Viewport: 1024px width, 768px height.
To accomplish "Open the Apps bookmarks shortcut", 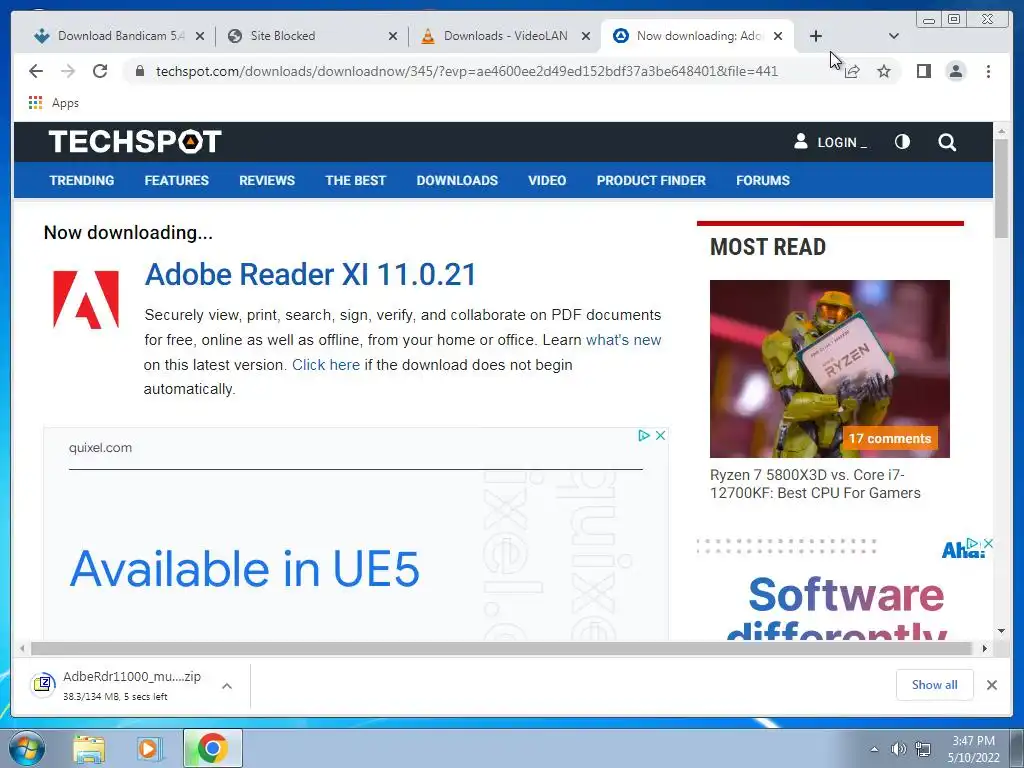I will click(x=54, y=103).
